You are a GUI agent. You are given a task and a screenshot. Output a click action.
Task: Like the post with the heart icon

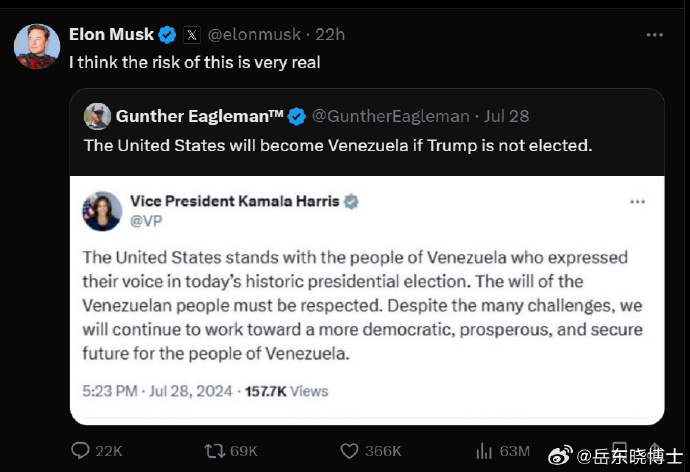coord(349,451)
